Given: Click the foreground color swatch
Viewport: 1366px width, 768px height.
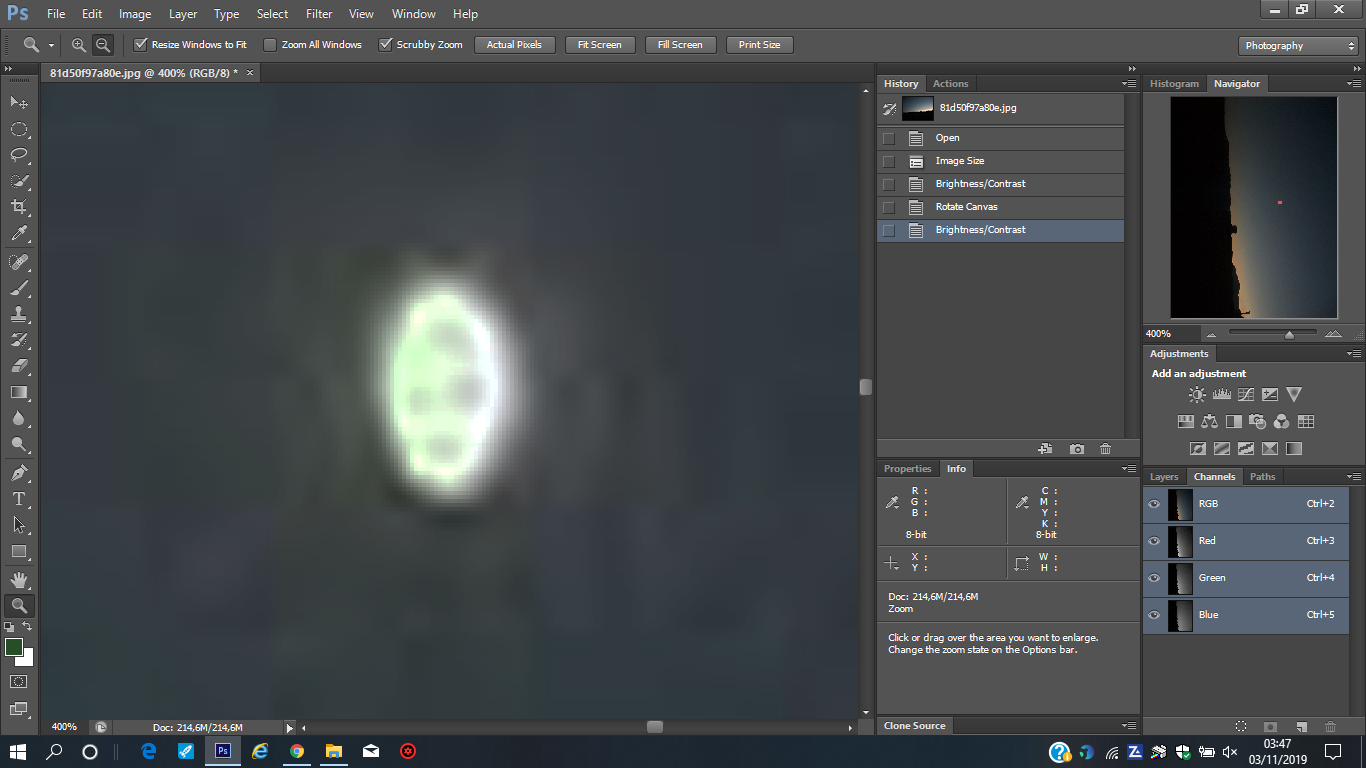Looking at the screenshot, I should tap(14, 647).
